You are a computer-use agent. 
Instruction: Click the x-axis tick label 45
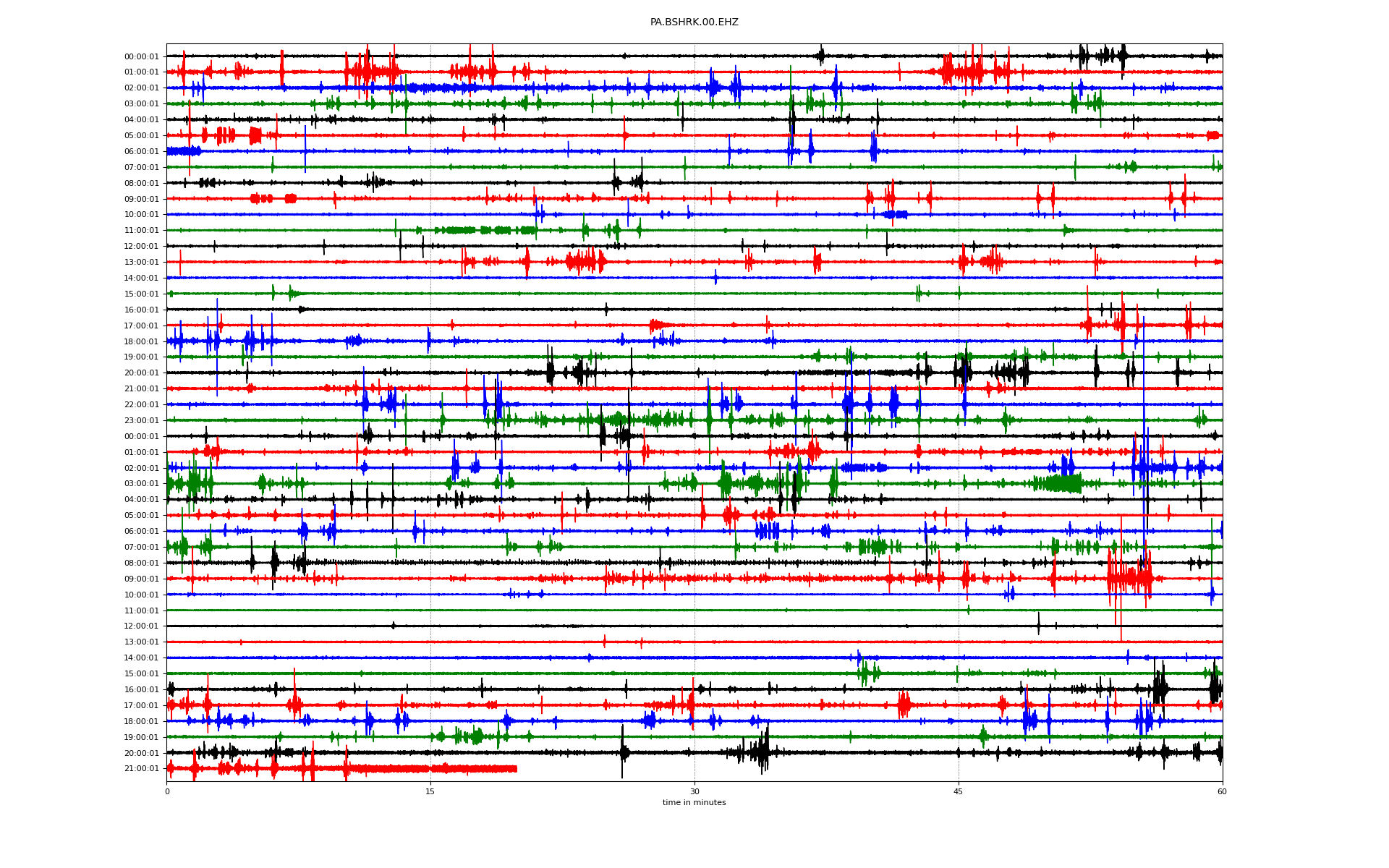(959, 791)
